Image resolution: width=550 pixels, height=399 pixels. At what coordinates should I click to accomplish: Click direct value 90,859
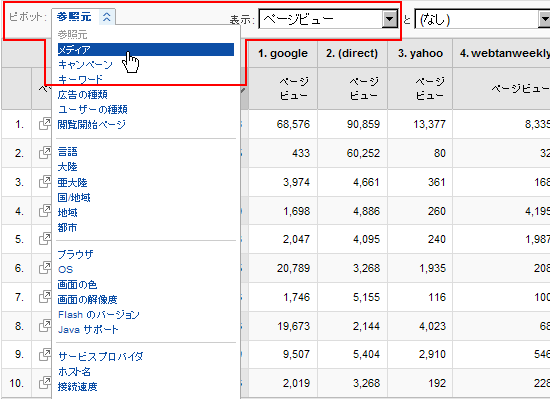pos(363,124)
